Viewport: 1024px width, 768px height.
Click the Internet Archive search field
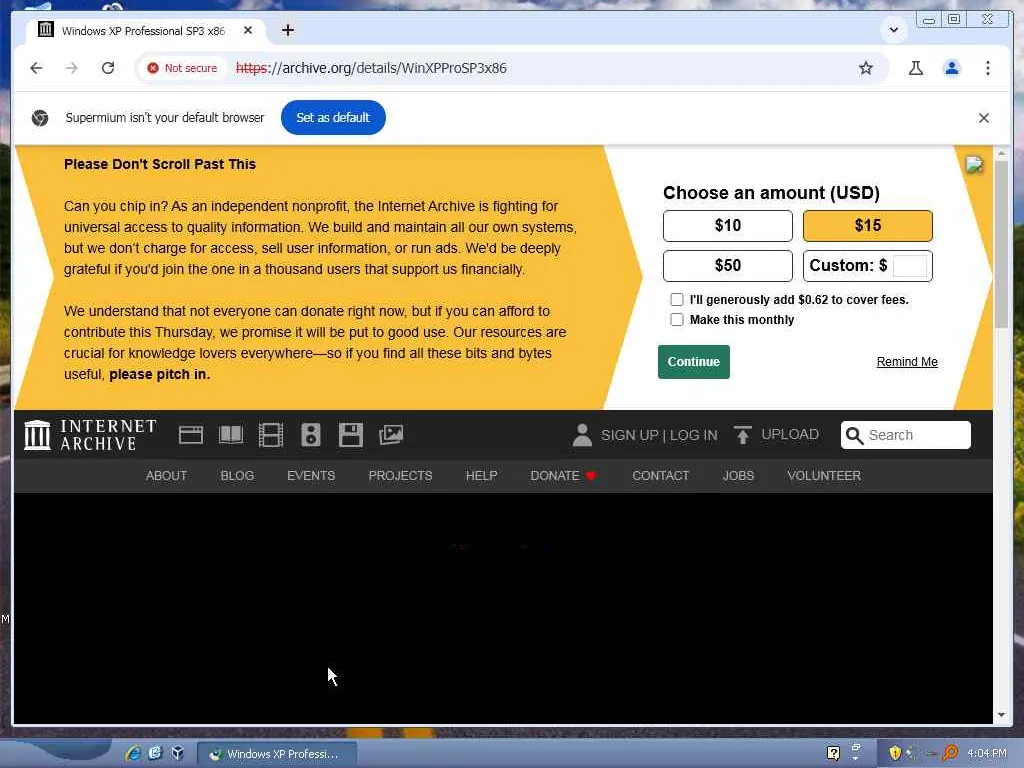point(906,435)
